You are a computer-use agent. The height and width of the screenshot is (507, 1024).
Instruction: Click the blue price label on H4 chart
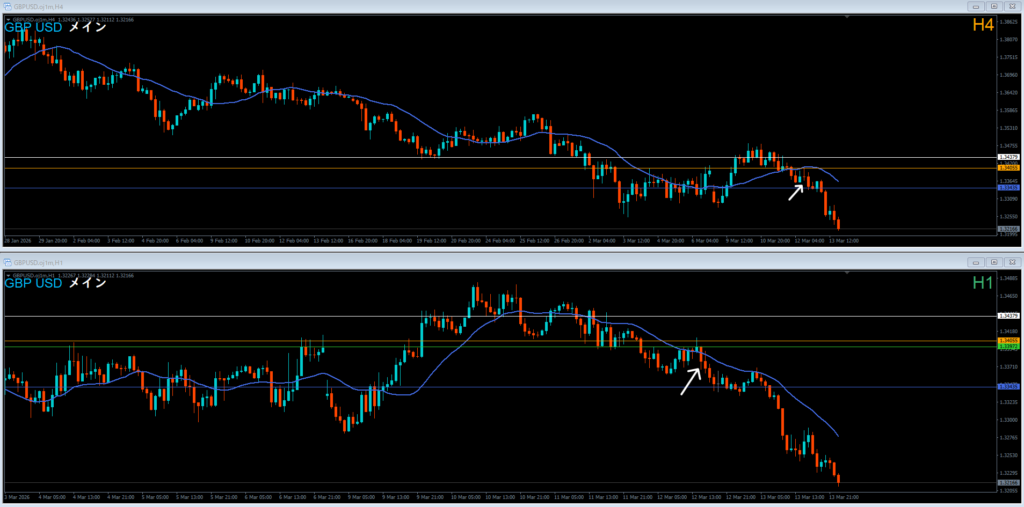[x=1008, y=187]
